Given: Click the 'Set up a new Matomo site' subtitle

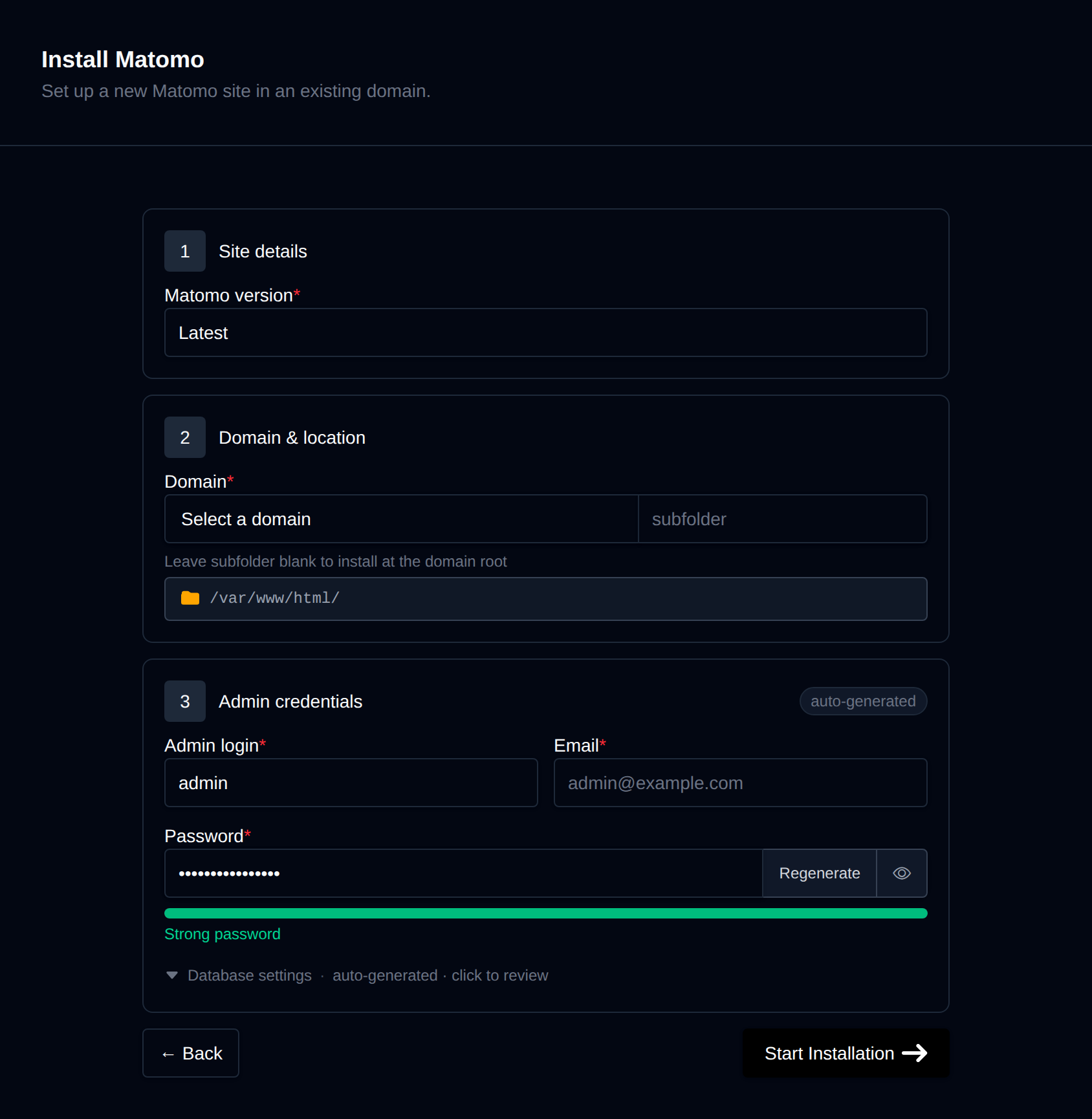Looking at the screenshot, I should [x=236, y=91].
